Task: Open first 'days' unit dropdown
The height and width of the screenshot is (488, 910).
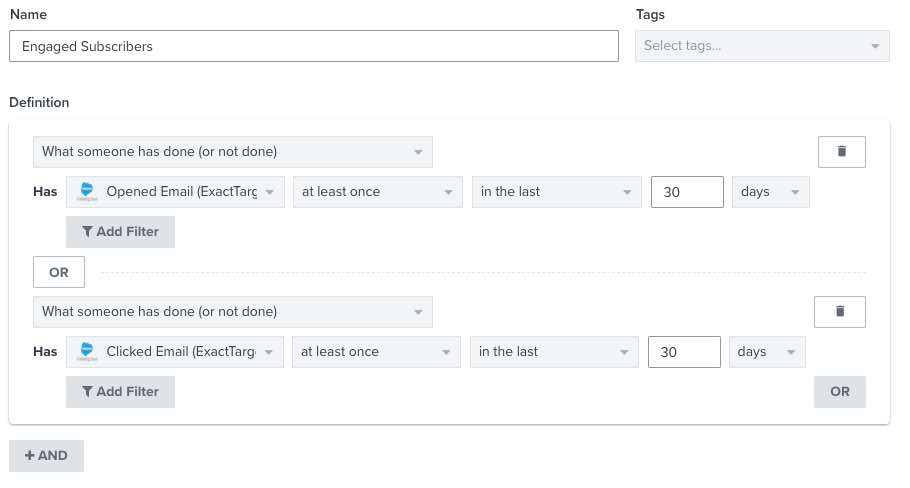Action: [770, 192]
